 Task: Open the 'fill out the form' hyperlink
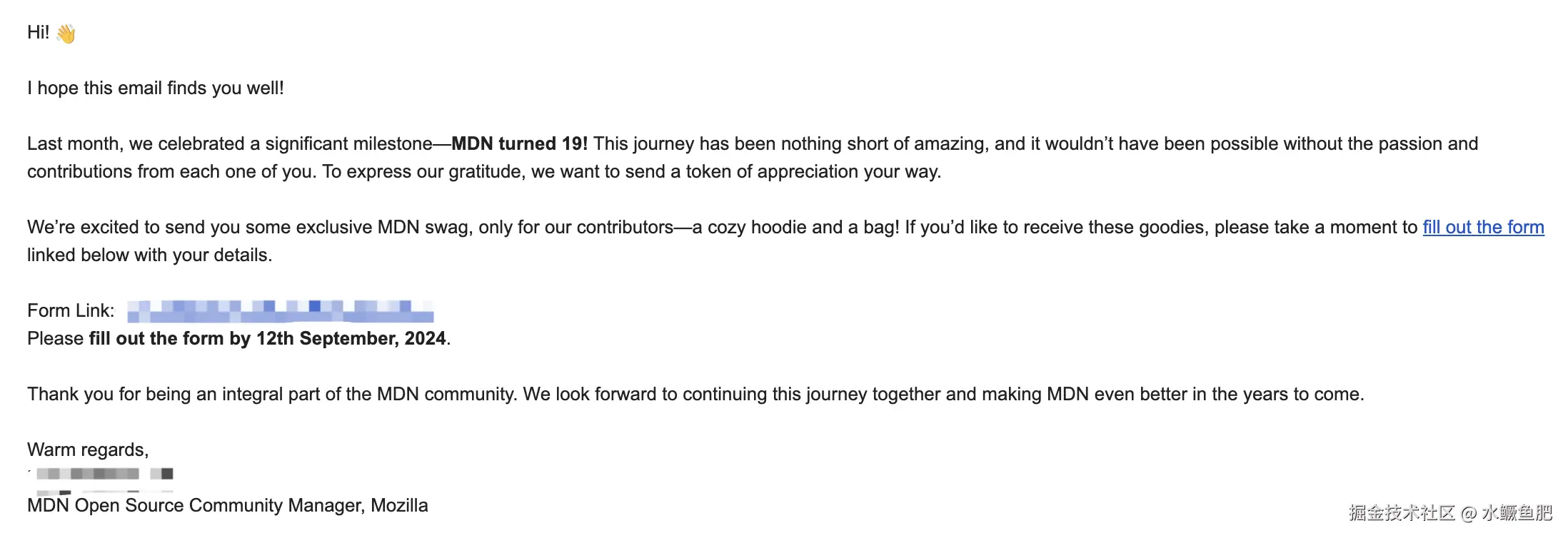click(1482, 228)
